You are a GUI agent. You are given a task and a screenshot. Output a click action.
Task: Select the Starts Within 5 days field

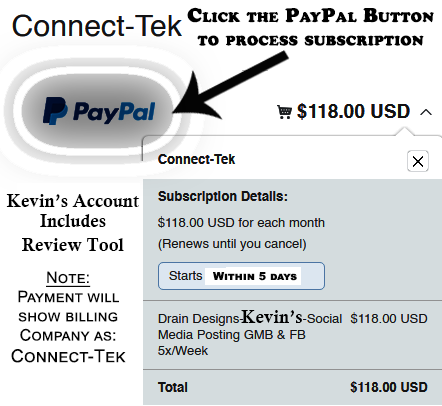tap(241, 276)
